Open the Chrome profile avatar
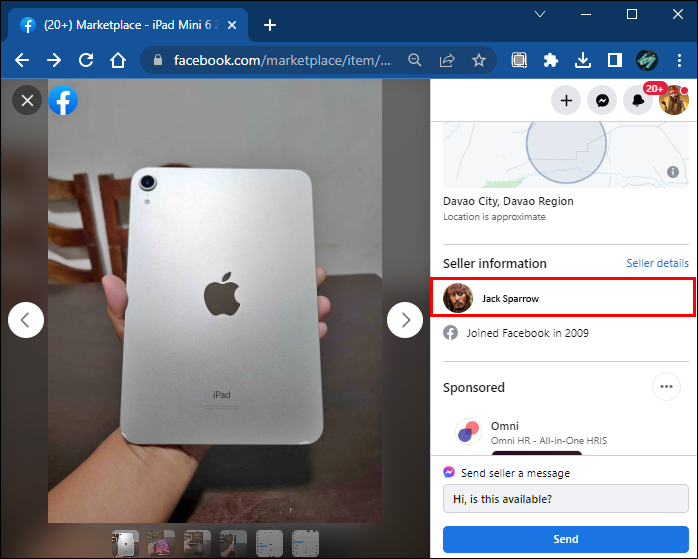Screen dimensions: 698x559 (x=647, y=60)
